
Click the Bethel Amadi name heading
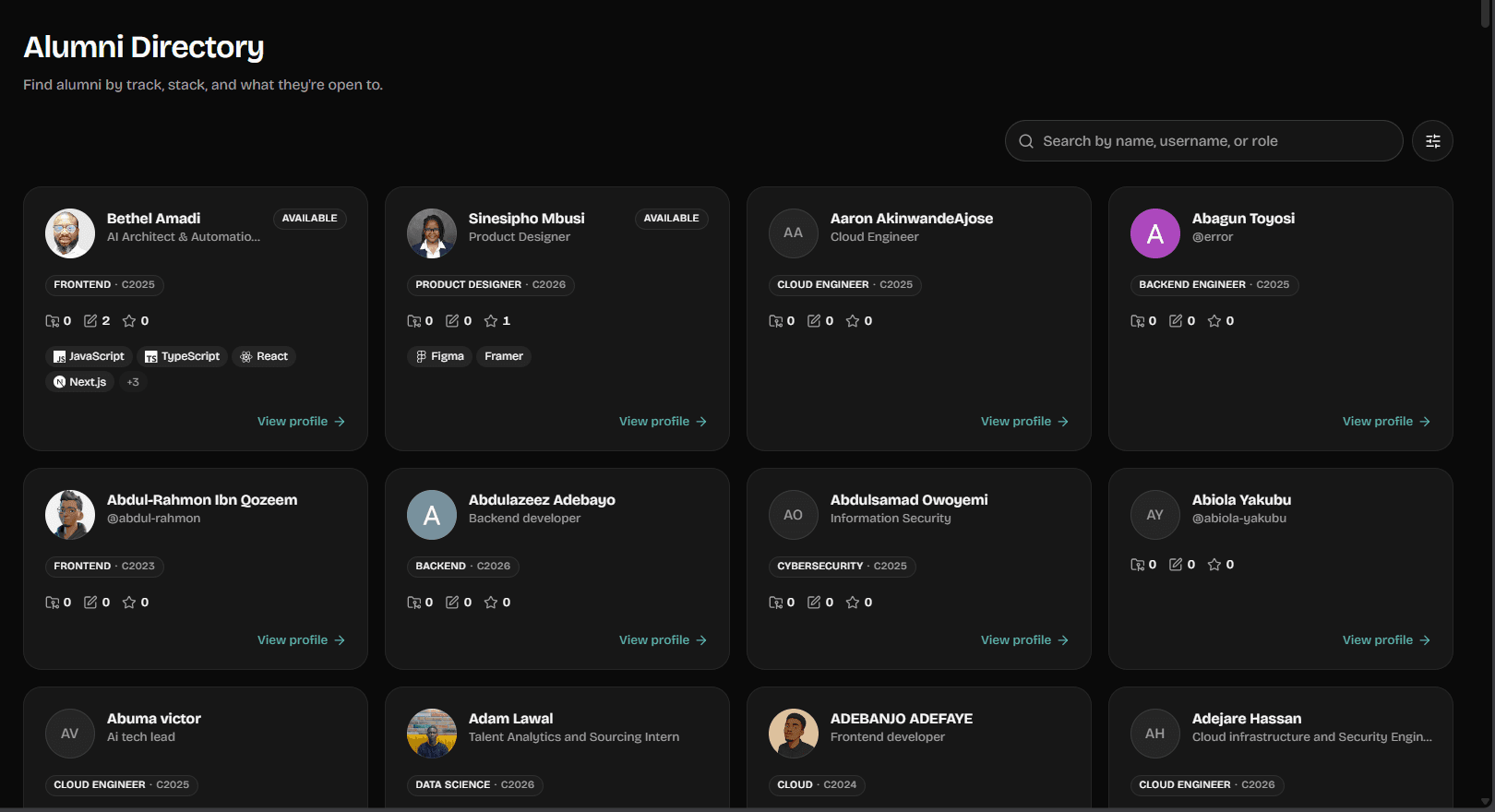click(153, 219)
